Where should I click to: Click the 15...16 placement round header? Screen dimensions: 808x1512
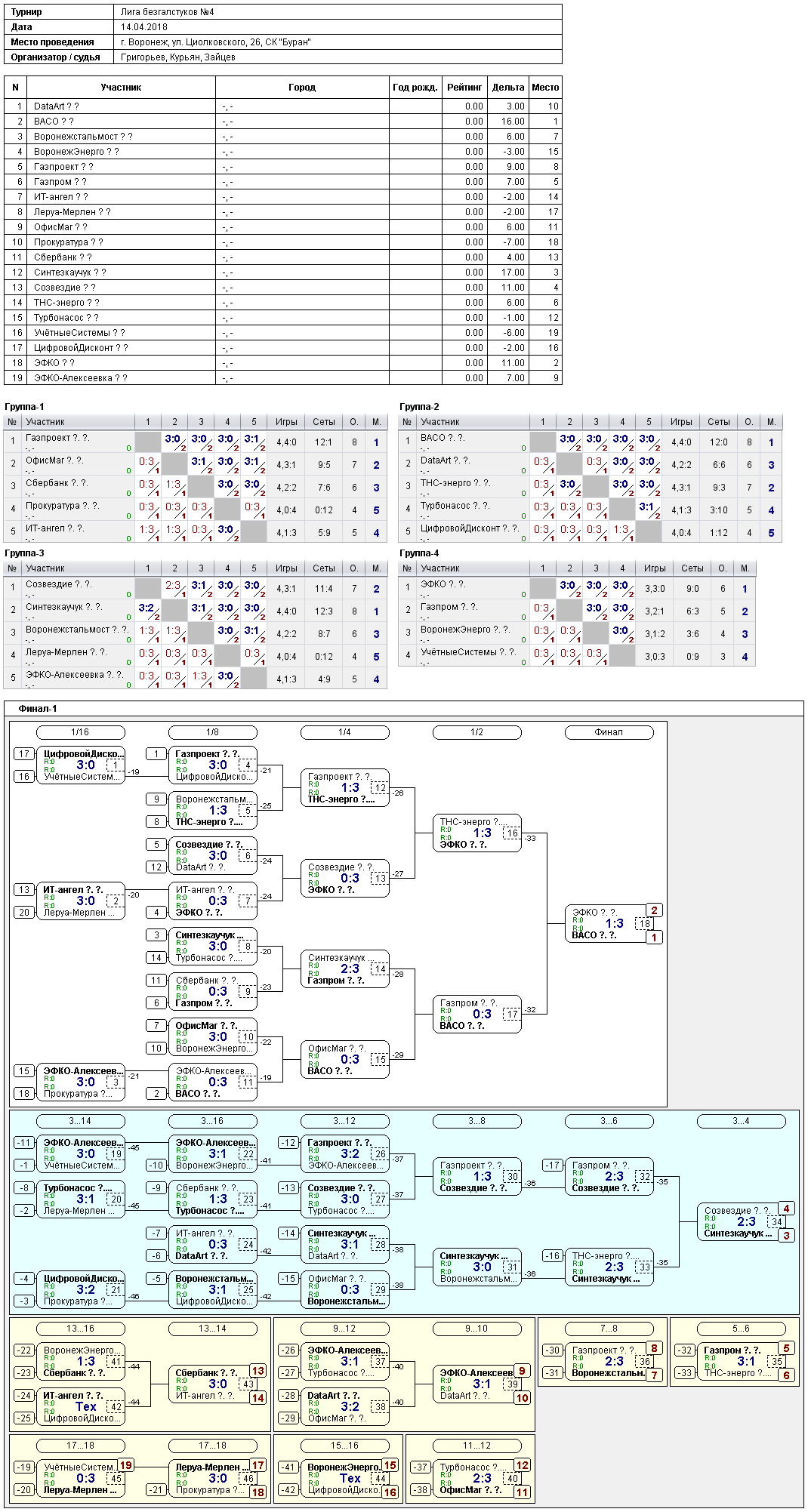pos(344,1446)
